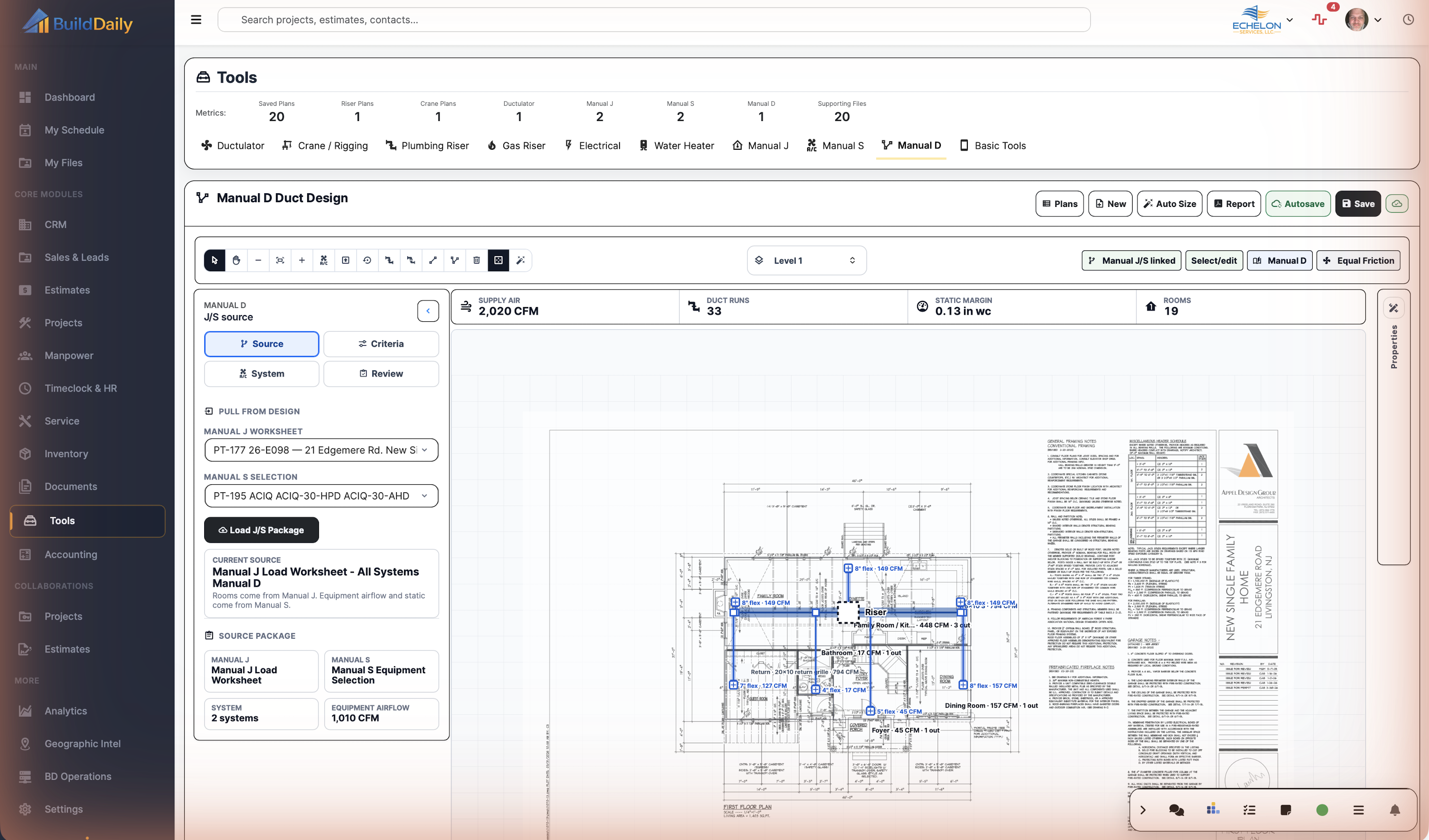Viewport: 1429px width, 840px height.
Task: Open the sticky note icon in dock
Action: [1285, 810]
